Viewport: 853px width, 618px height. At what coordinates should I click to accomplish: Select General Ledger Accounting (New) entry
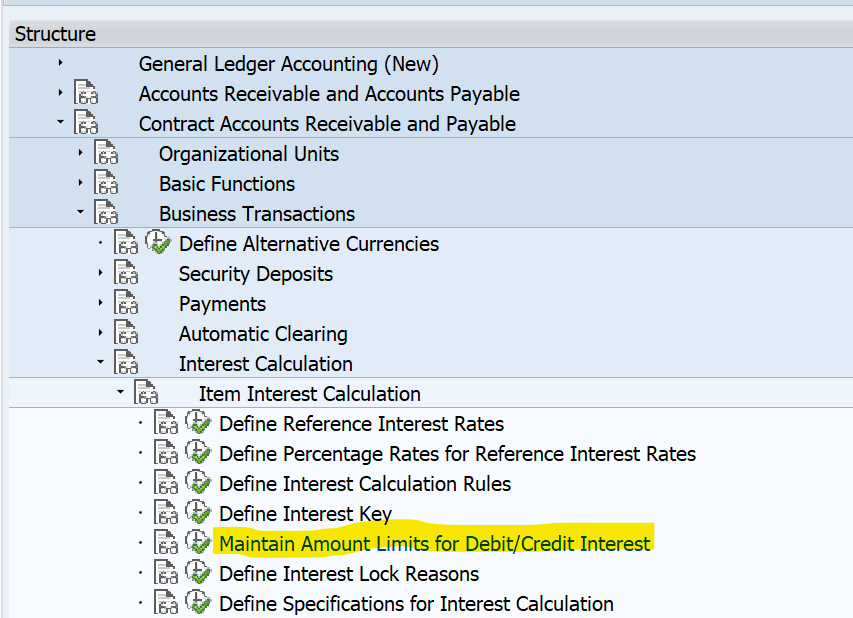click(x=288, y=64)
